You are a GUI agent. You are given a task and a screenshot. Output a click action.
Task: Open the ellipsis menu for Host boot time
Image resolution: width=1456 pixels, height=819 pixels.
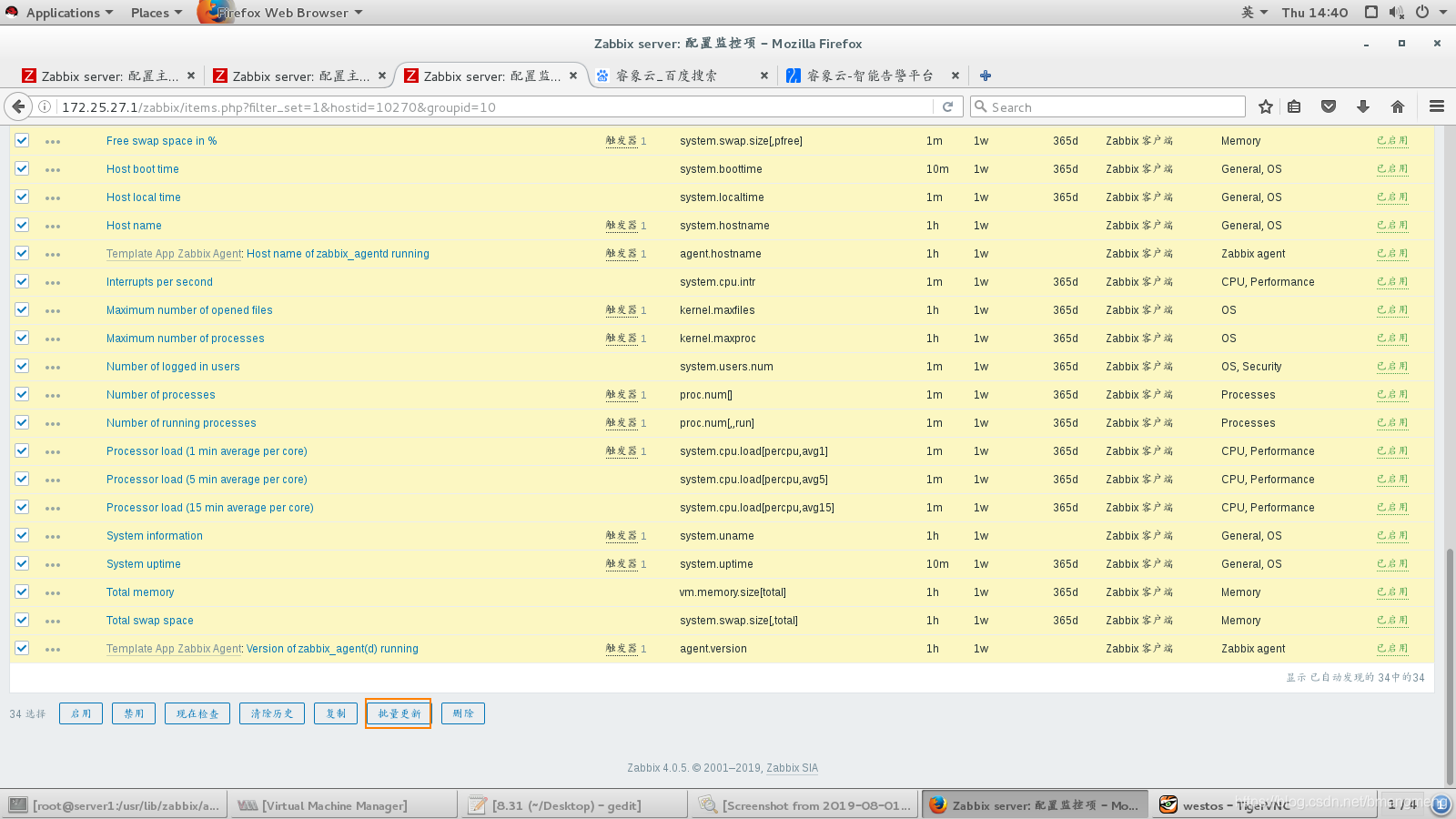pyautogui.click(x=53, y=170)
